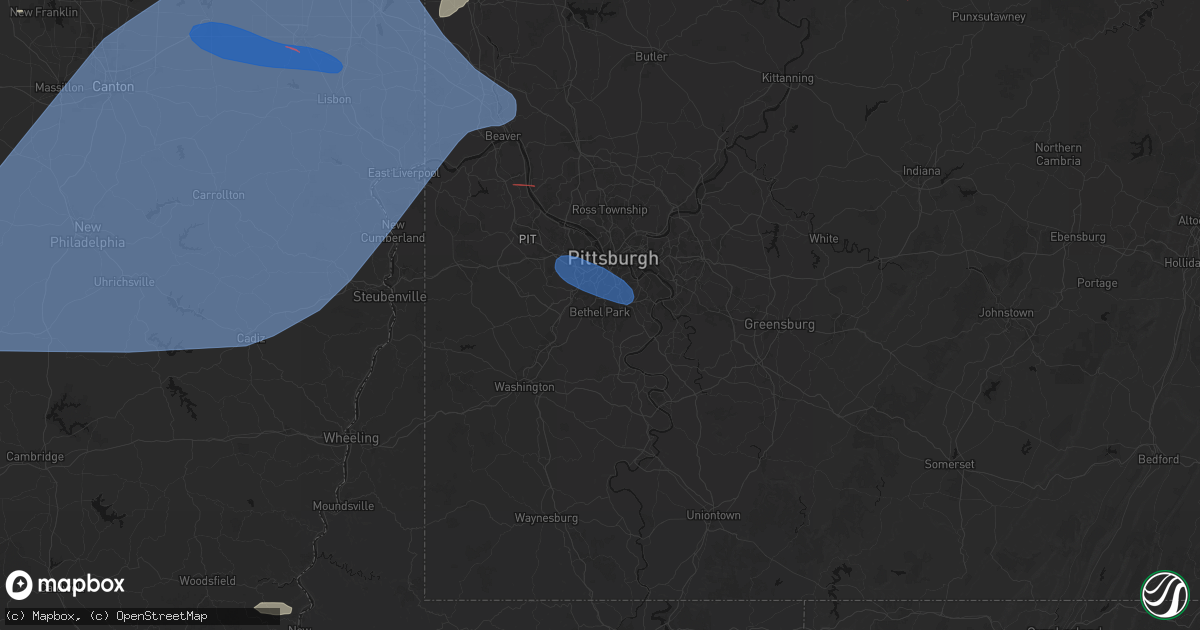Image resolution: width=1200 pixels, height=630 pixels.
Task: Click the Somerset label
Action: 949,465
